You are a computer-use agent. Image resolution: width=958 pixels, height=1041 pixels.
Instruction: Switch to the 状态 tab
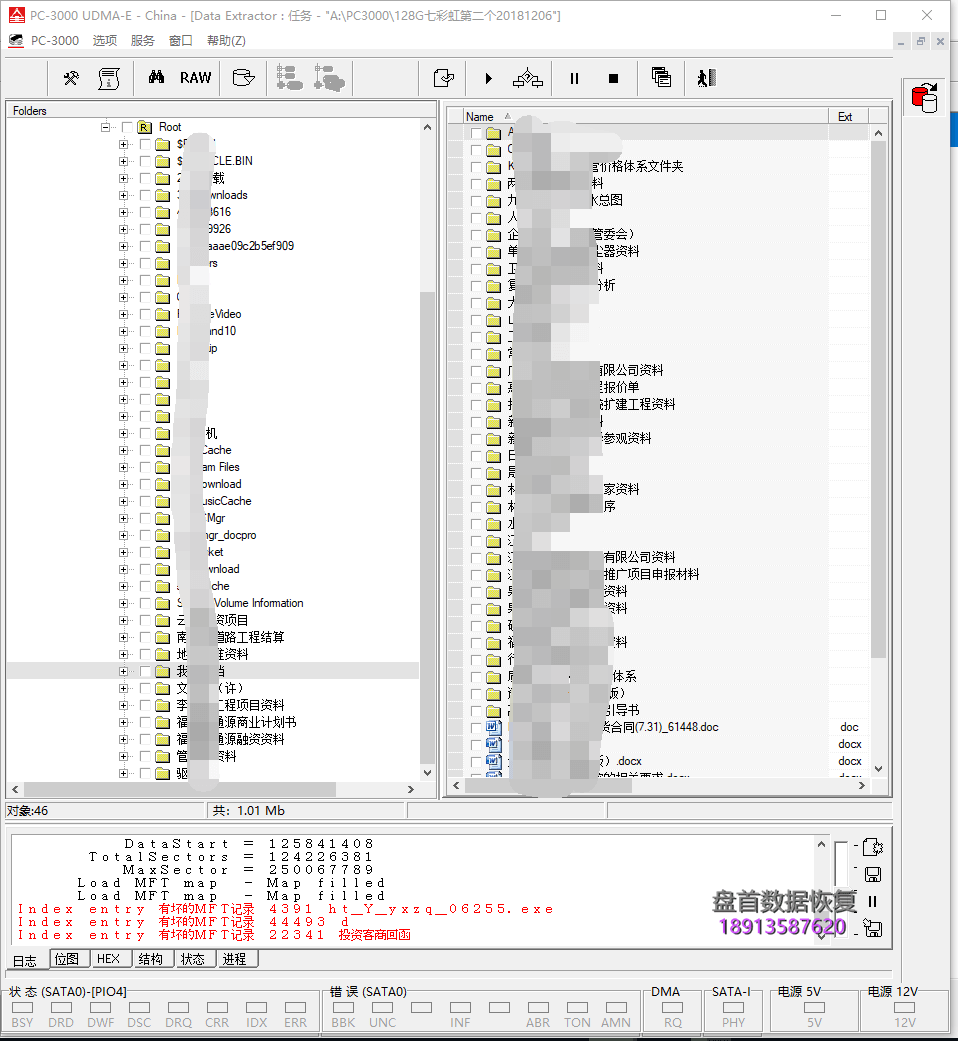click(193, 959)
